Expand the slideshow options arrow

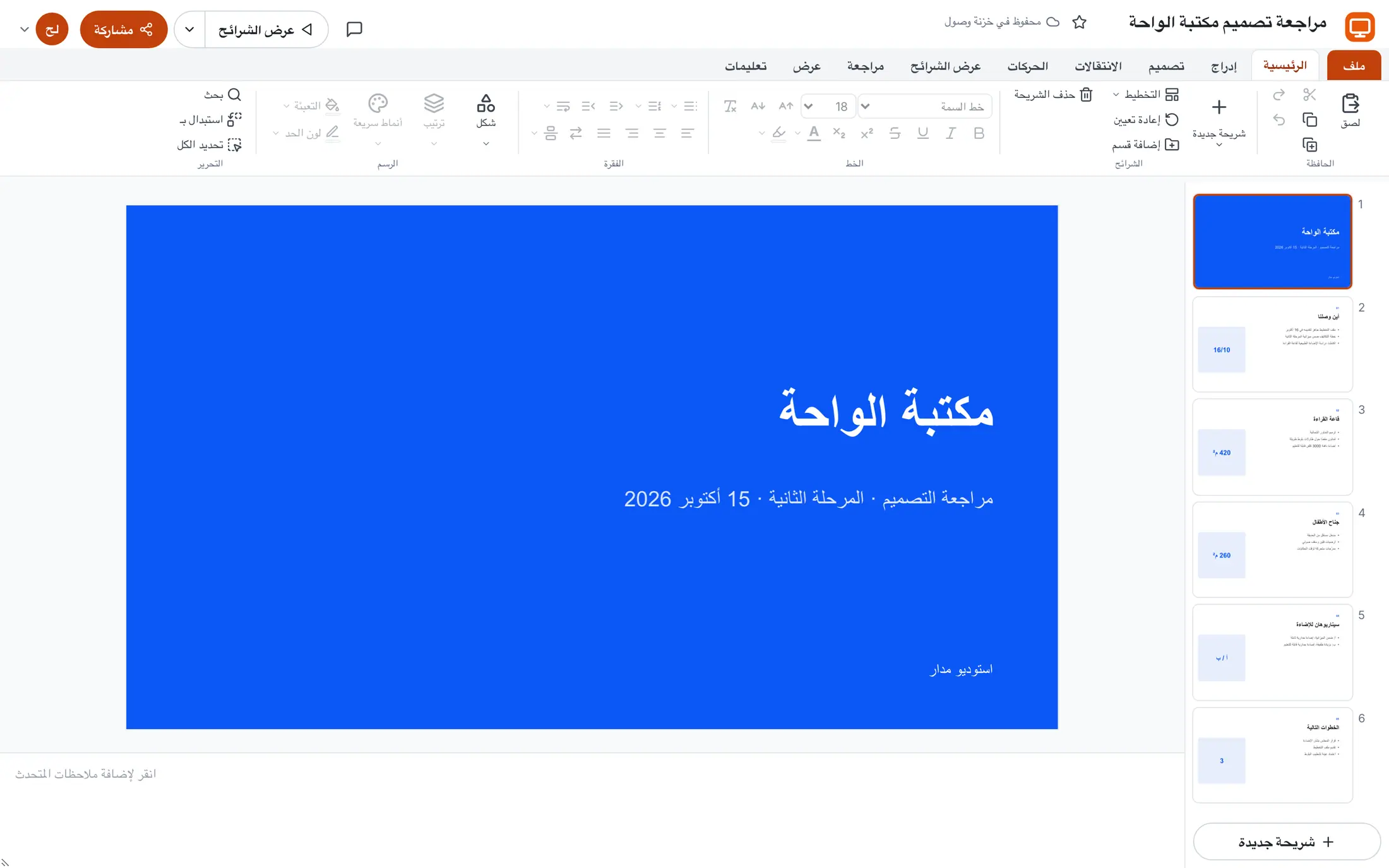(x=189, y=29)
